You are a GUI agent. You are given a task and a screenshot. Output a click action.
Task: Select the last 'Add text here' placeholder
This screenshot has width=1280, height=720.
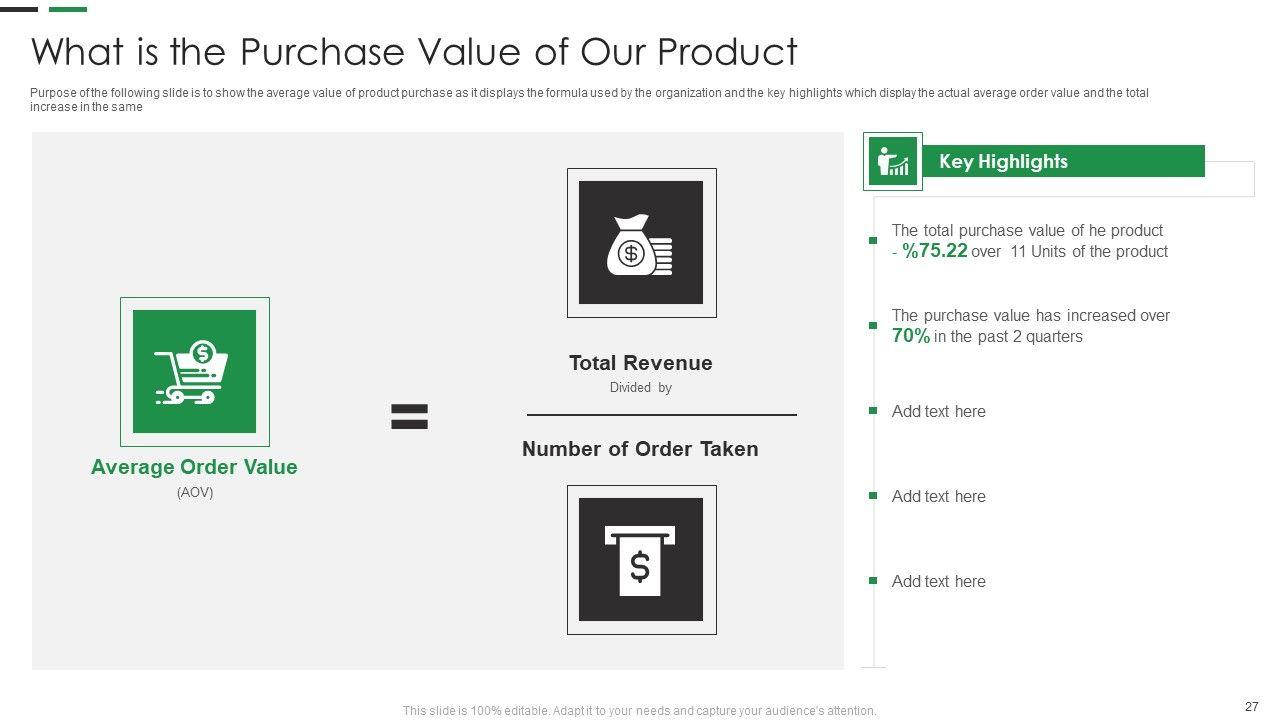point(938,581)
